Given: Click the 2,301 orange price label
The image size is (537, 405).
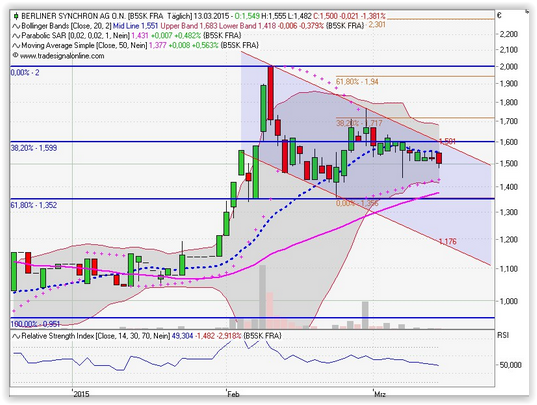Looking at the screenshot, I should (x=377, y=25).
